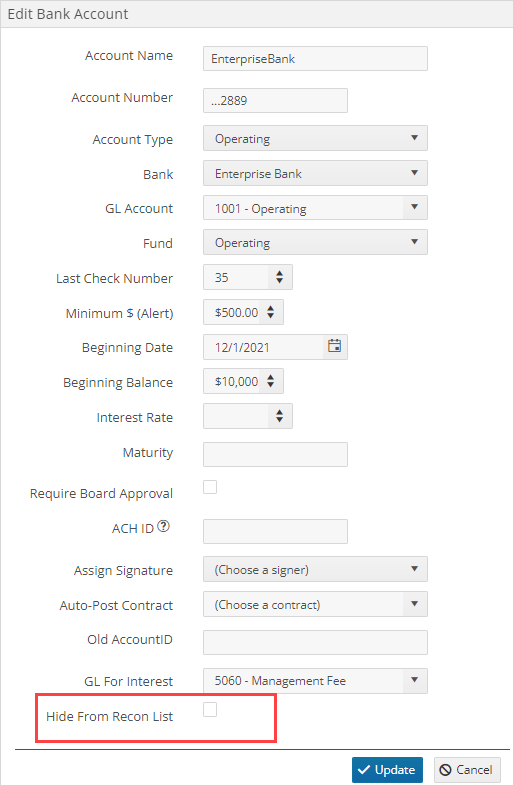Click into the Account Name field
Screen dimensions: 513x785
point(315,59)
